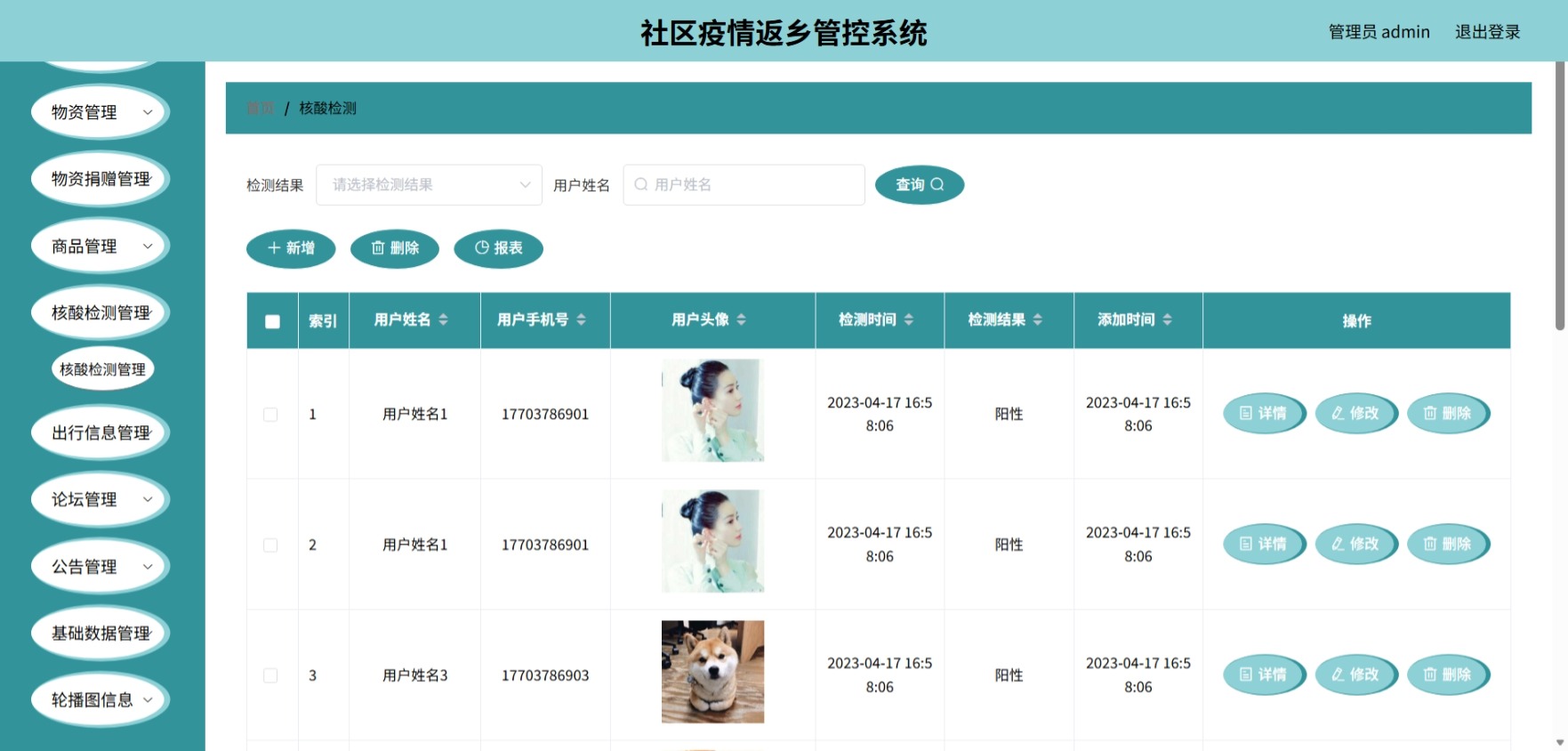1568x751 pixels.
Task: Click the 核酸检测 breadcrumb text
Action: click(x=327, y=109)
